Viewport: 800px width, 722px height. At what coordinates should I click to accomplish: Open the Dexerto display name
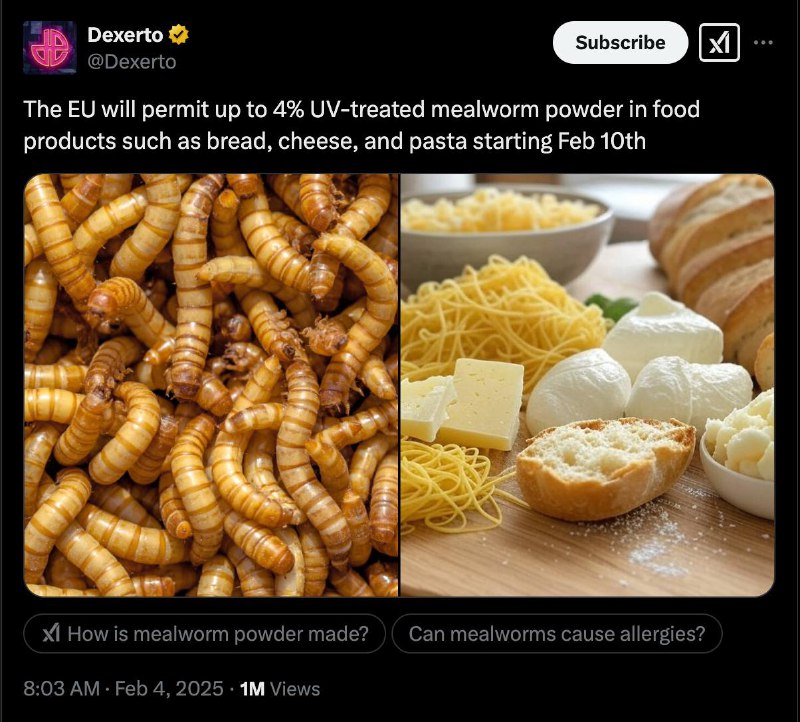point(125,35)
